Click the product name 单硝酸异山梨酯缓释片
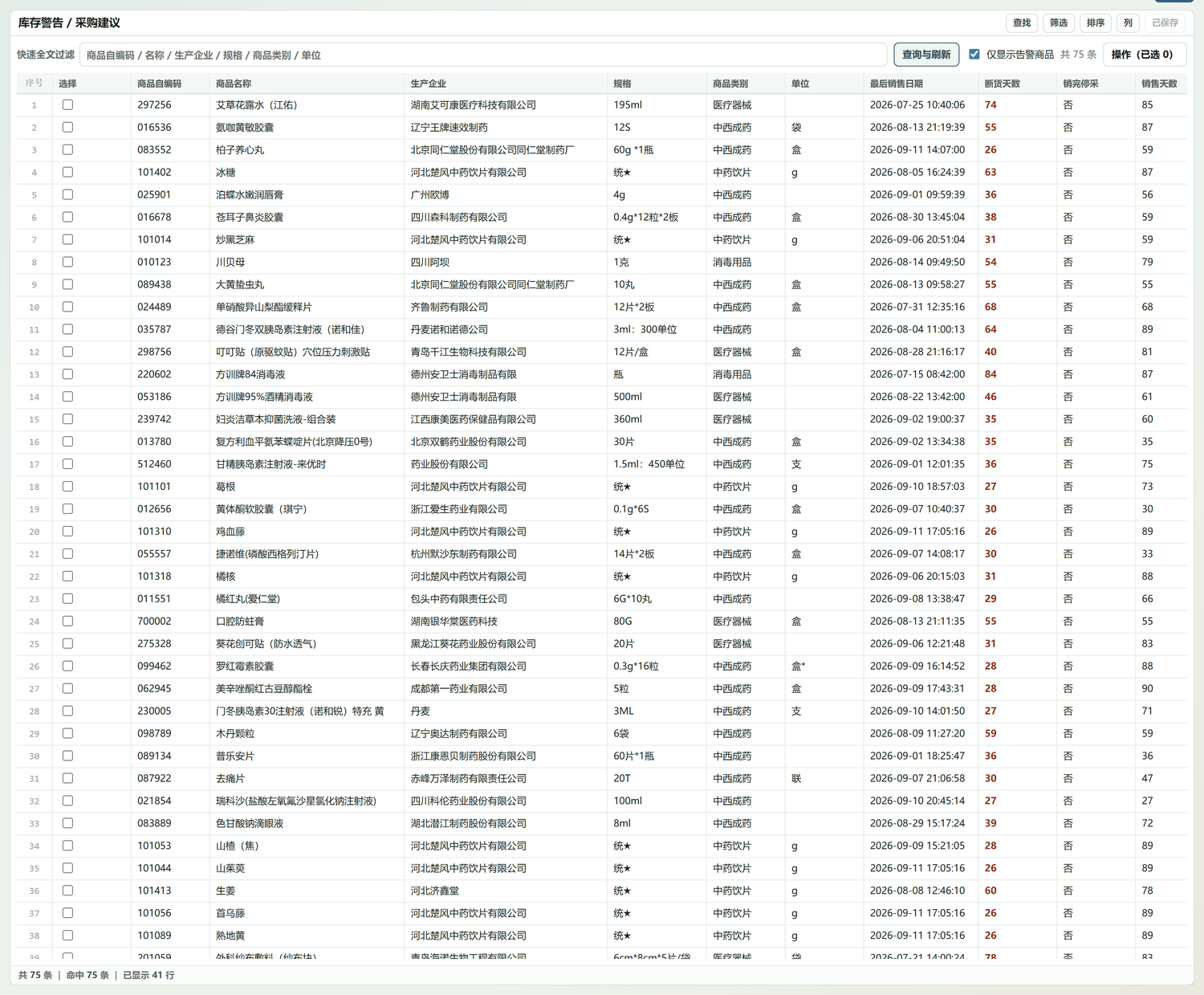Image resolution: width=1204 pixels, height=995 pixels. [x=264, y=308]
